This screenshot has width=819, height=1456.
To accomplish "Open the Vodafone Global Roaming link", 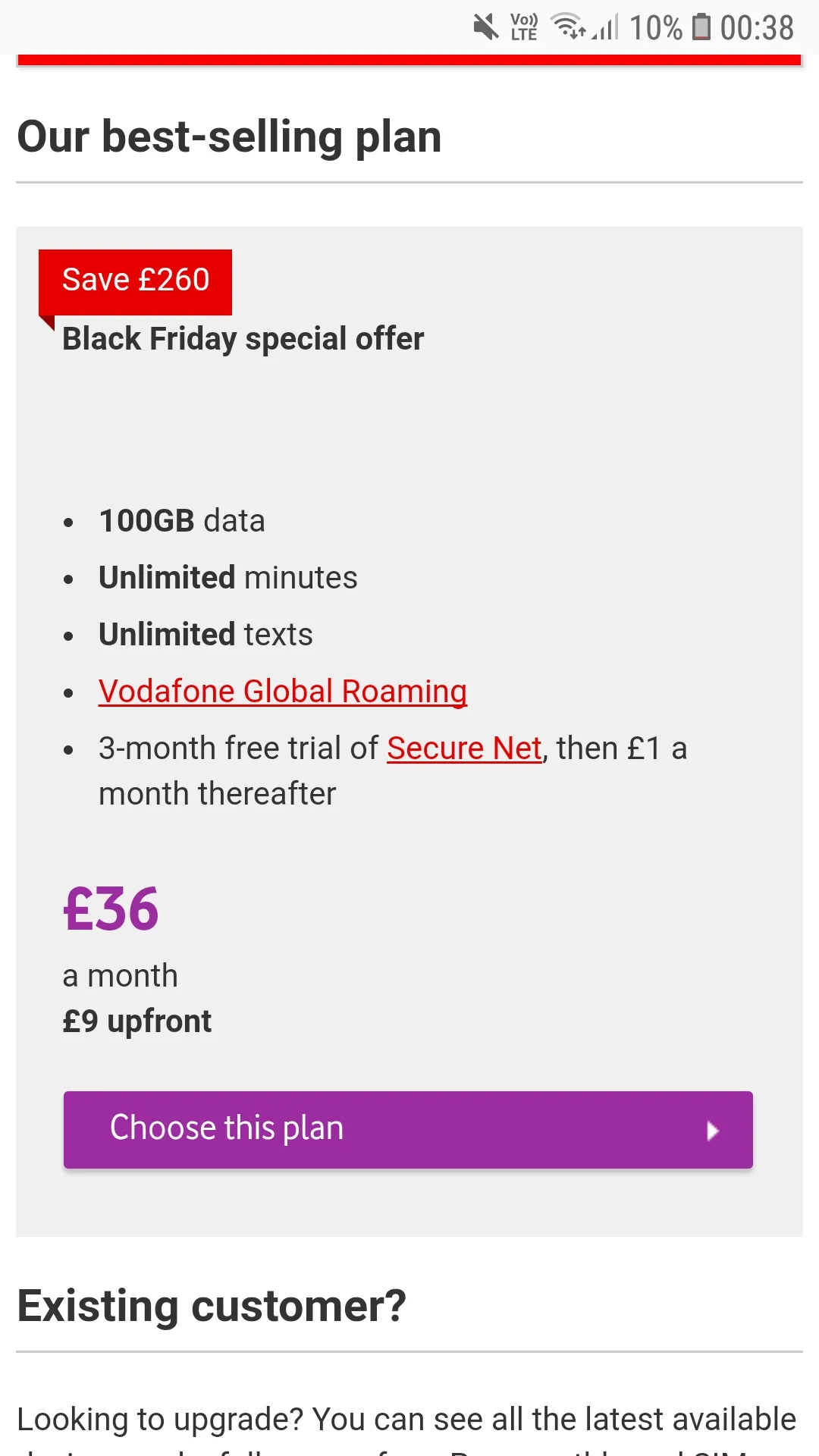I will click(x=283, y=692).
